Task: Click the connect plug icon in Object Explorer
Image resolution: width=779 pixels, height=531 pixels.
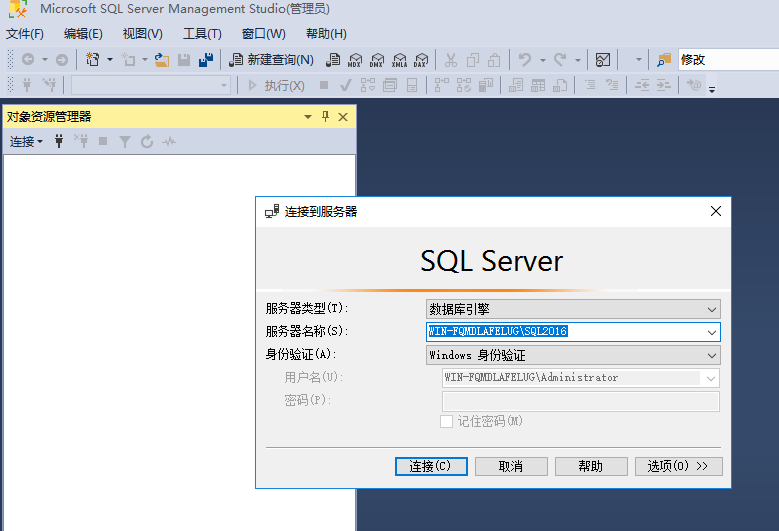Action: [59, 142]
